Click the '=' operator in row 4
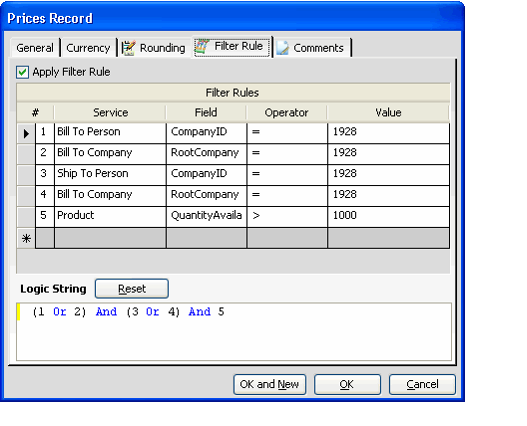Screen dimensions: 527x426 click(x=287, y=196)
